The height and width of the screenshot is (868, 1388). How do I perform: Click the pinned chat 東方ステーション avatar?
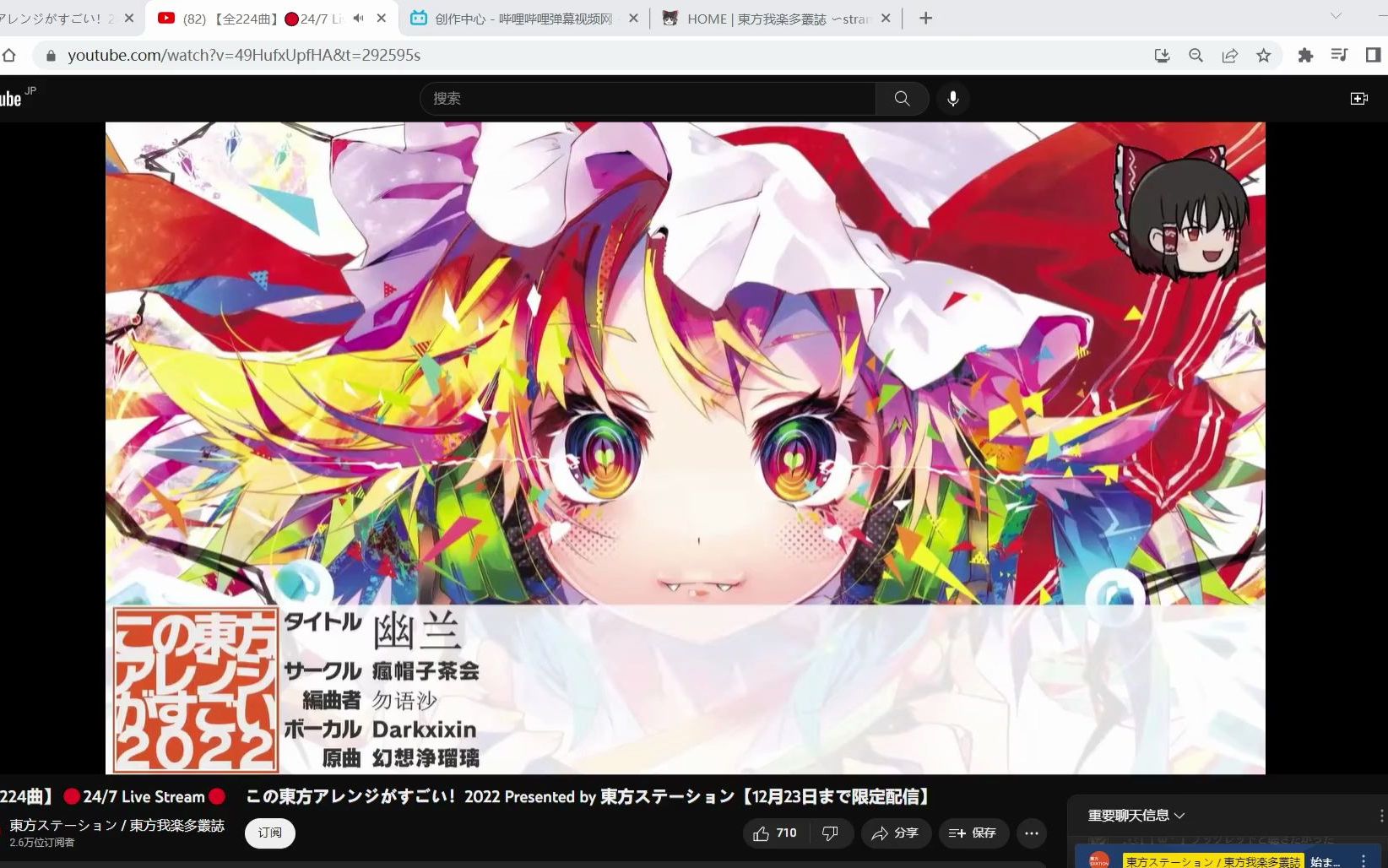click(1099, 860)
